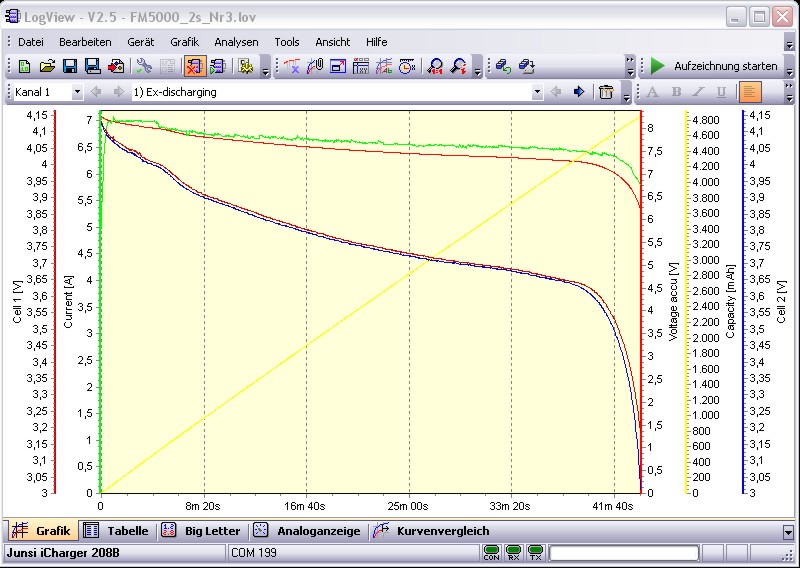This screenshot has width=800, height=568.
Task: Switch to the Big Letter tab
Action: (201, 531)
